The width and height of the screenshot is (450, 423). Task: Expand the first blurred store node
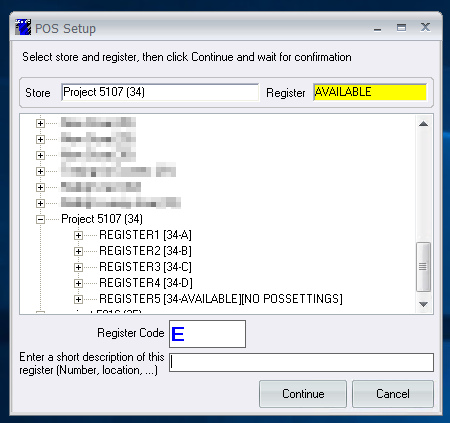pyautogui.click(x=40, y=123)
